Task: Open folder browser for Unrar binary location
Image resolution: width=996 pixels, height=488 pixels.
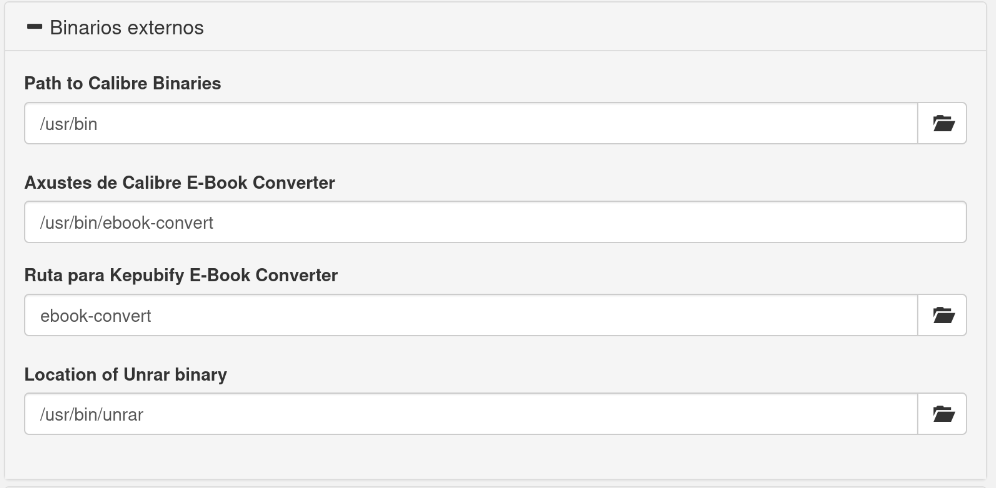Action: click(943, 414)
